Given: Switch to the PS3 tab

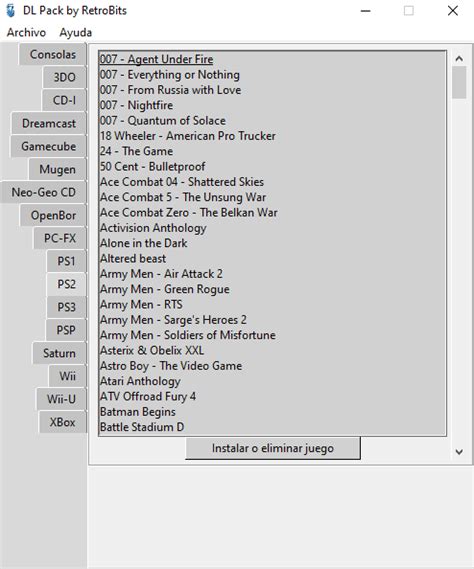Looking at the screenshot, I should pyautogui.click(x=66, y=307).
